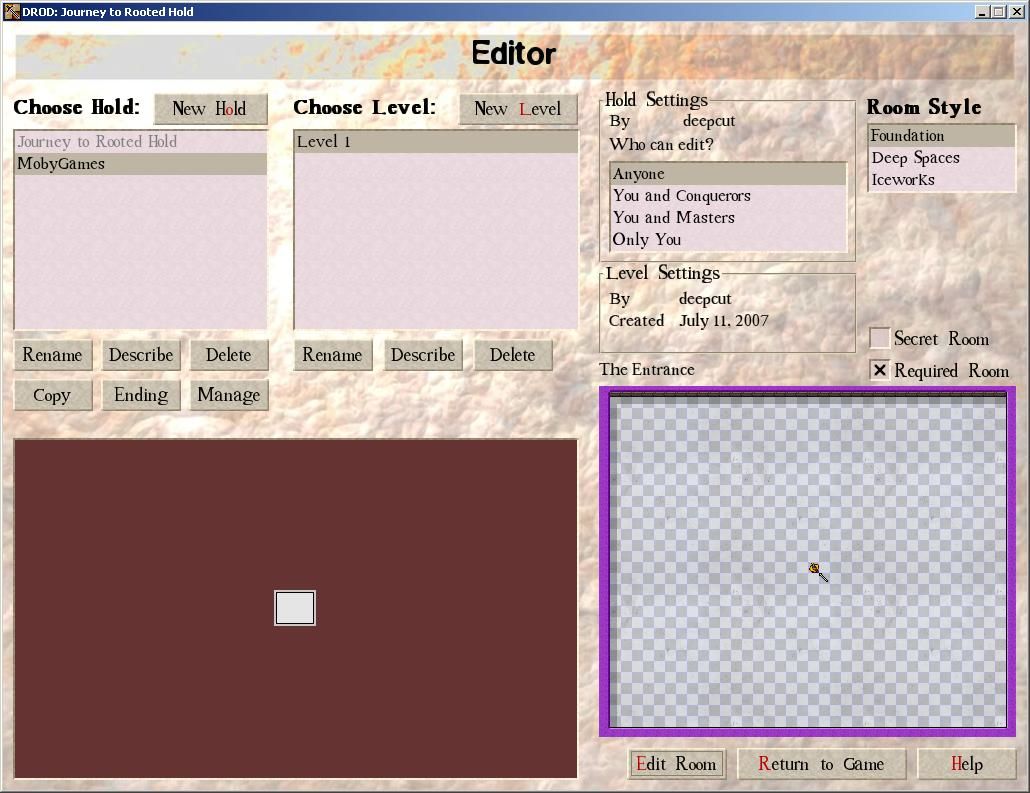Click the room square on level map
The image size is (1030, 793).
click(295, 608)
